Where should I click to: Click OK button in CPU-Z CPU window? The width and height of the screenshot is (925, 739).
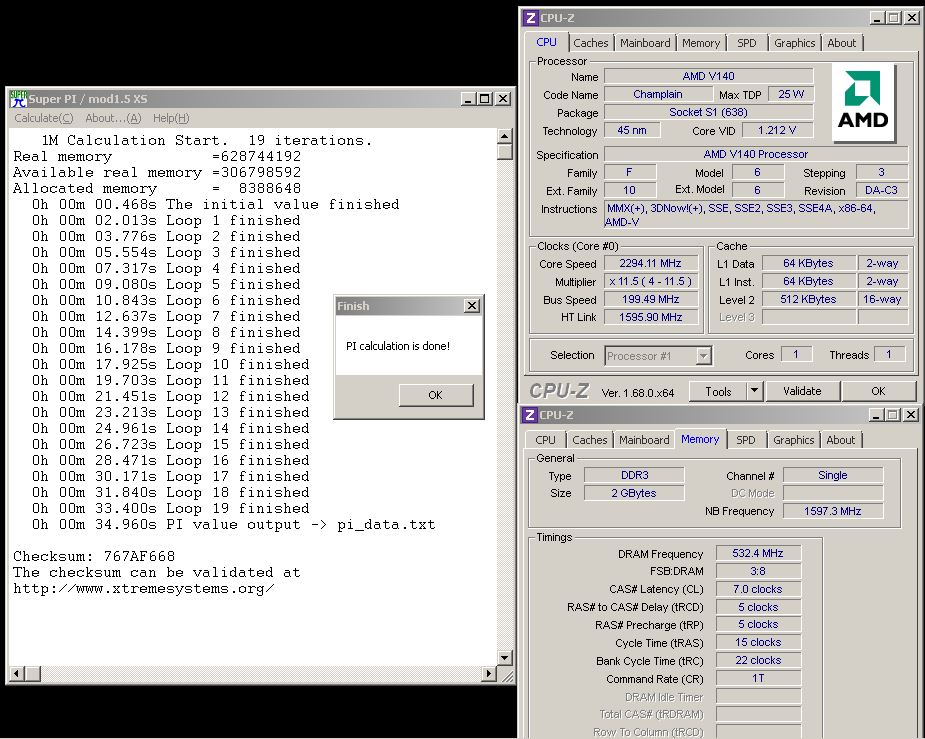coord(878,391)
